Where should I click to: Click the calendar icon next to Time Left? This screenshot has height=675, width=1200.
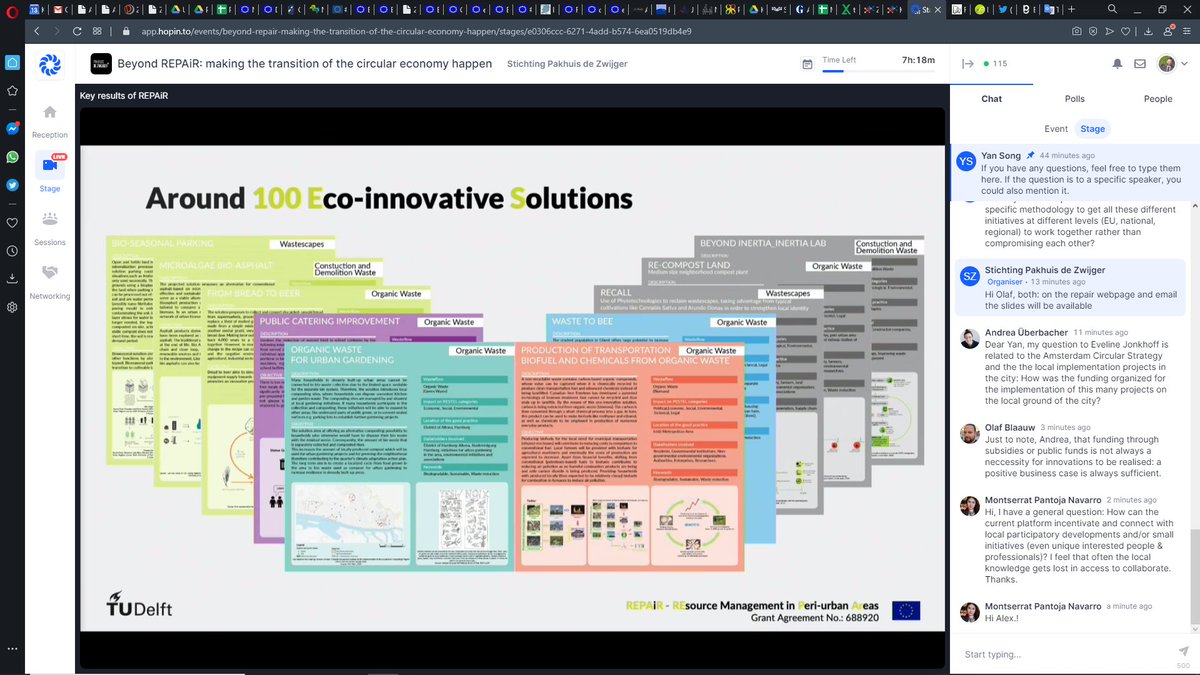tap(807, 62)
